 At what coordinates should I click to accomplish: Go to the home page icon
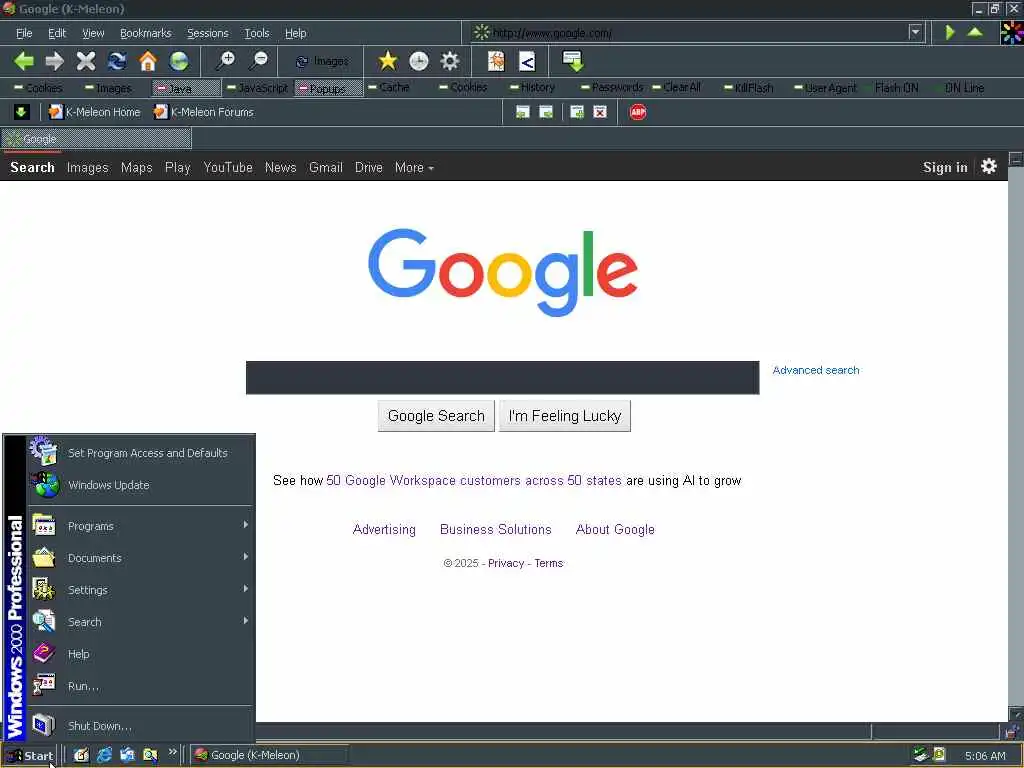[148, 61]
